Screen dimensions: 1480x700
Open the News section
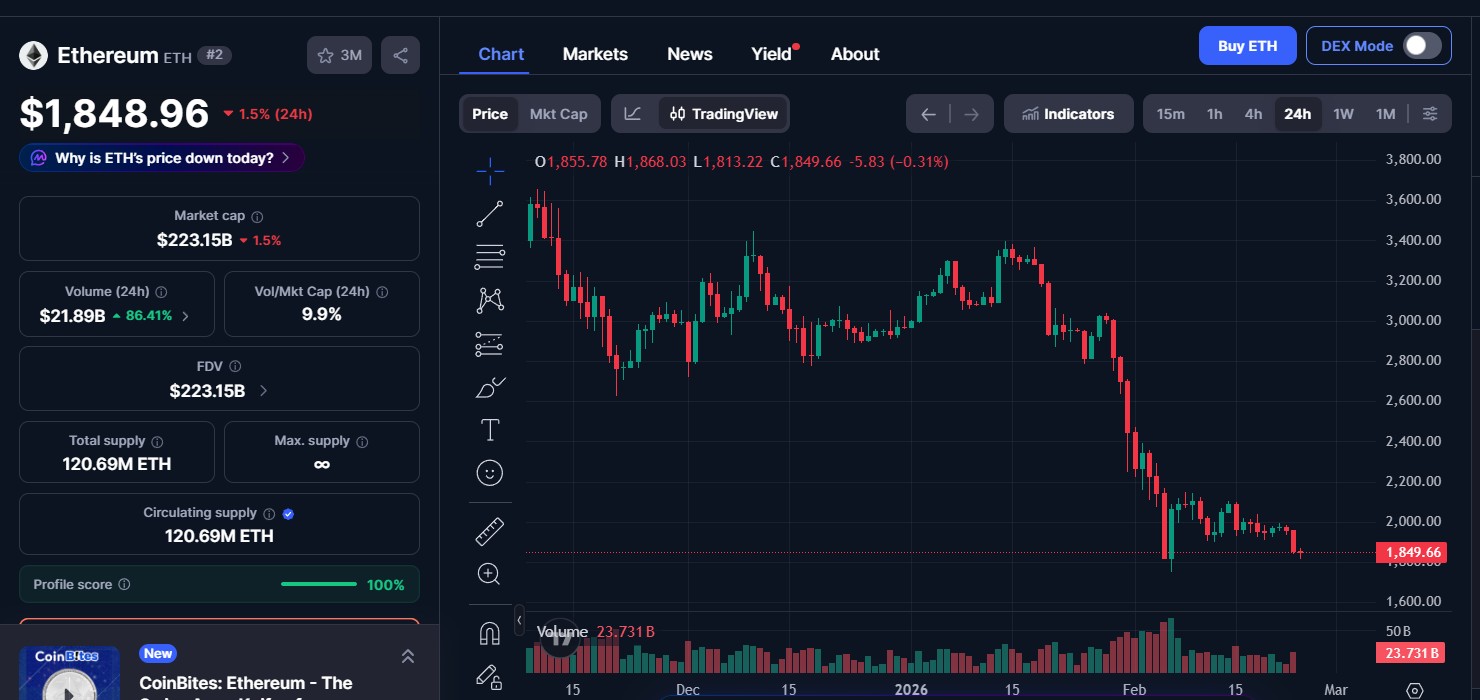point(689,53)
